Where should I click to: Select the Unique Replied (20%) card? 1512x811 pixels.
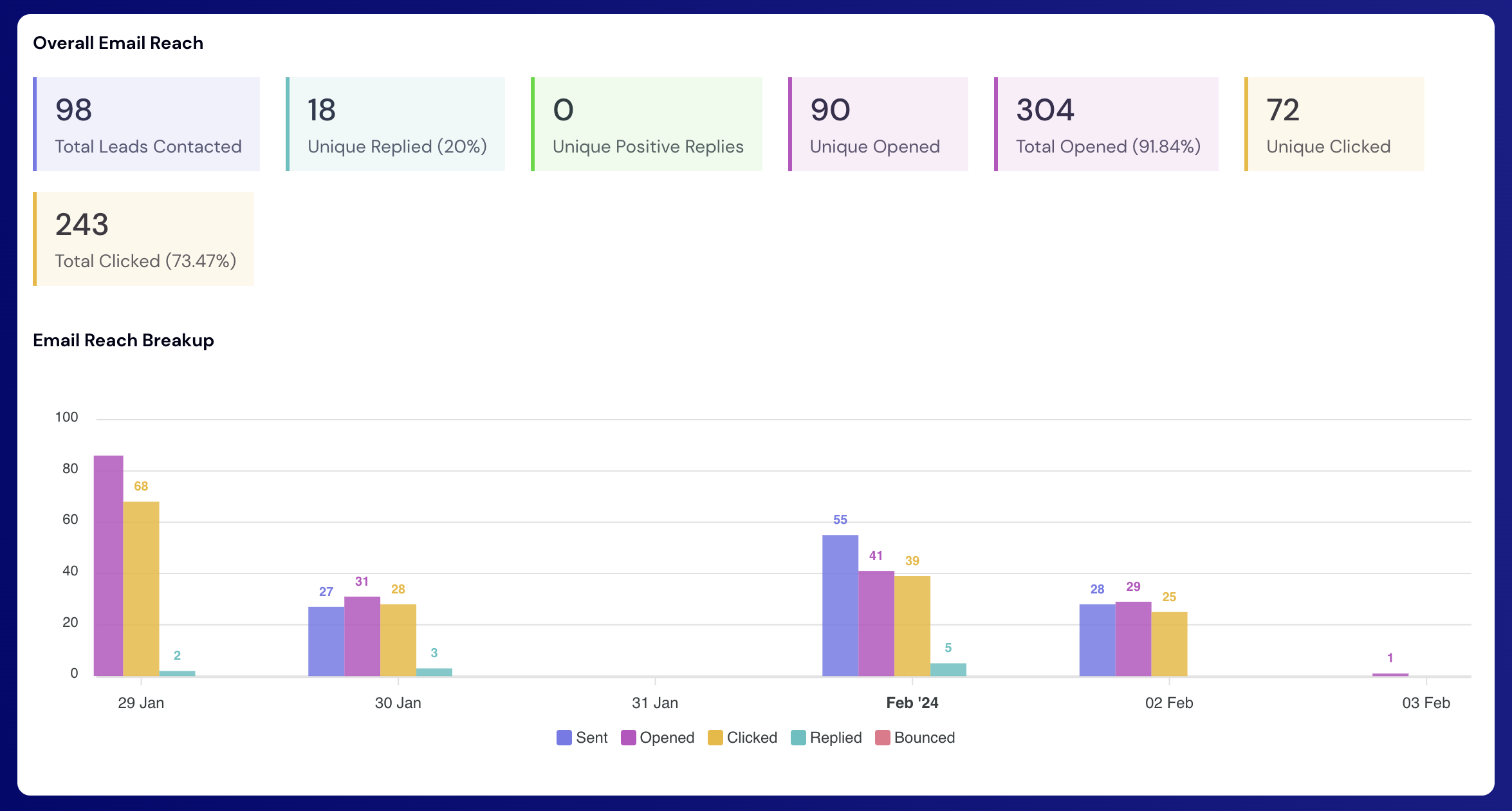coord(396,124)
